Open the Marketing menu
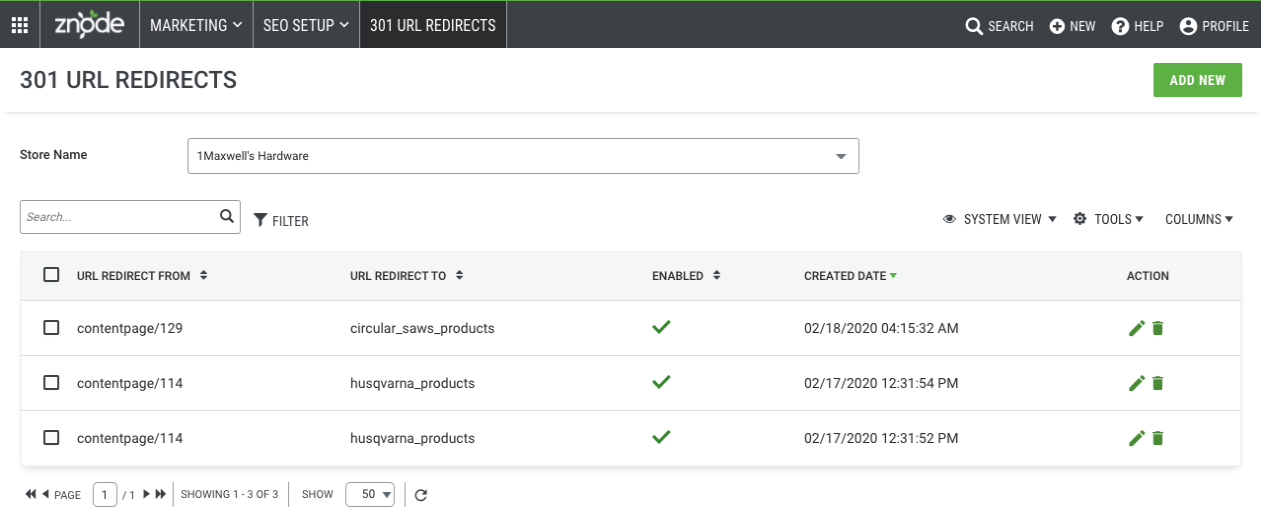 pyautogui.click(x=196, y=25)
